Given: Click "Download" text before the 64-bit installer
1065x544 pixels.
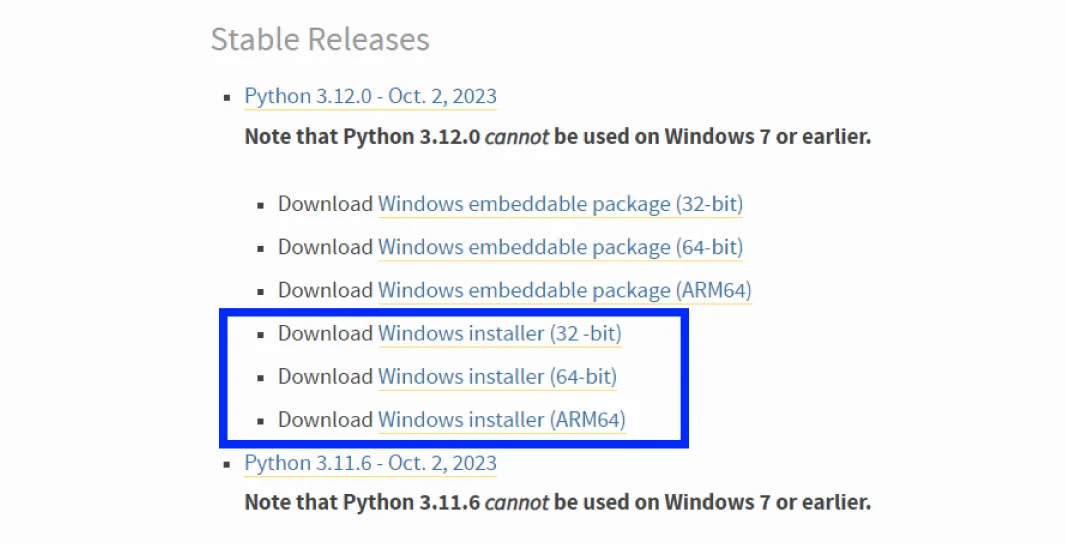Looking at the screenshot, I should pyautogui.click(x=325, y=377).
